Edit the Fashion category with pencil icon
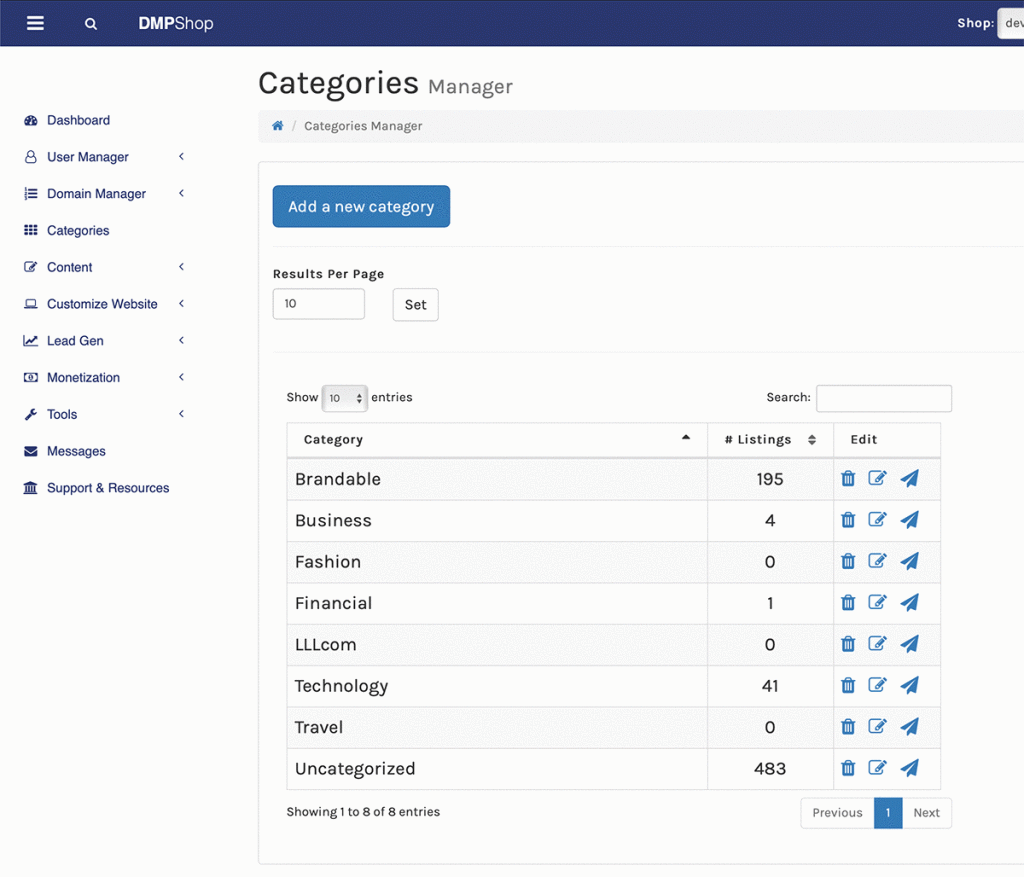 pos(877,561)
